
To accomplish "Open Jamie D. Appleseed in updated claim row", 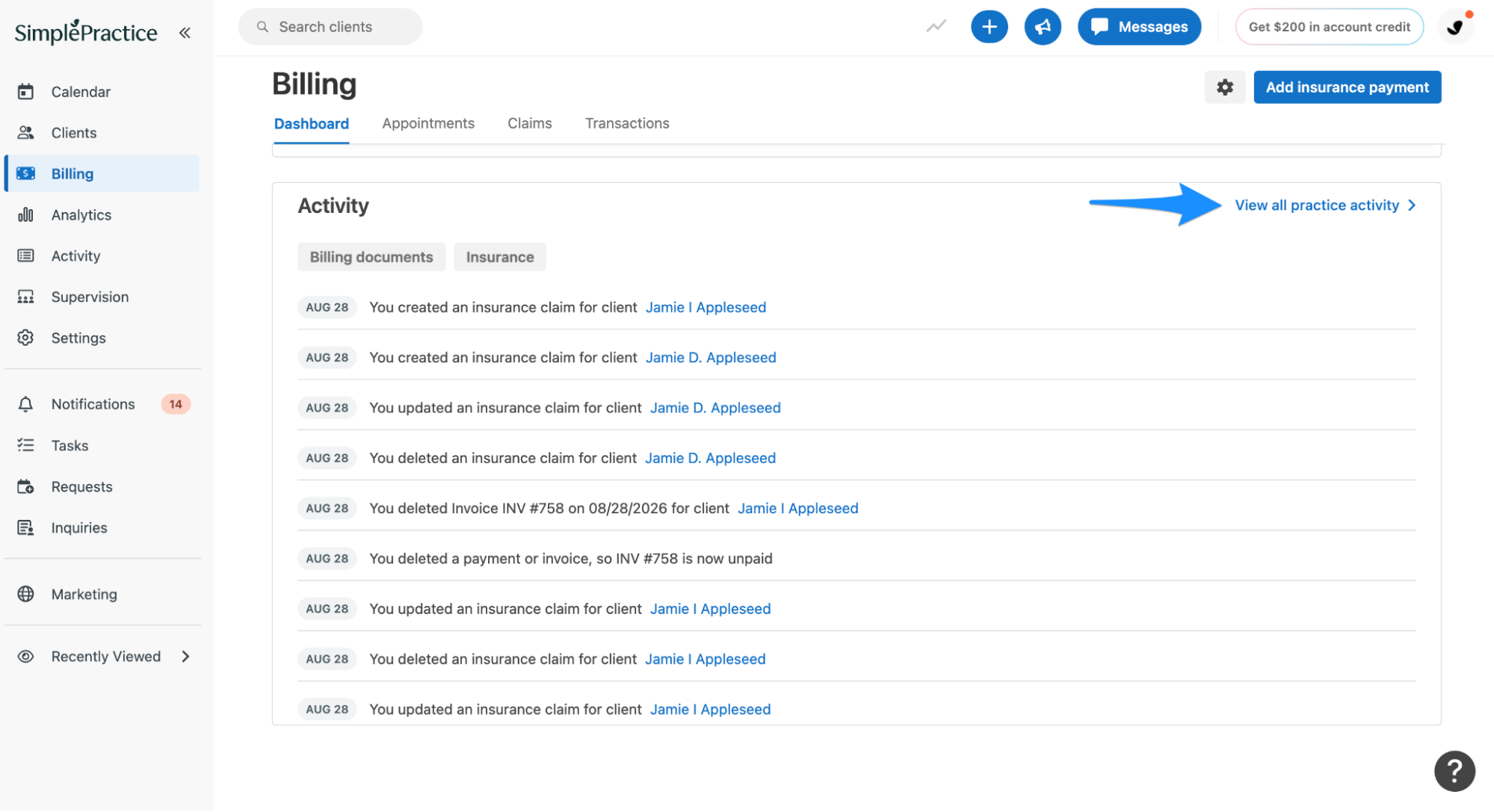I will pos(715,409).
